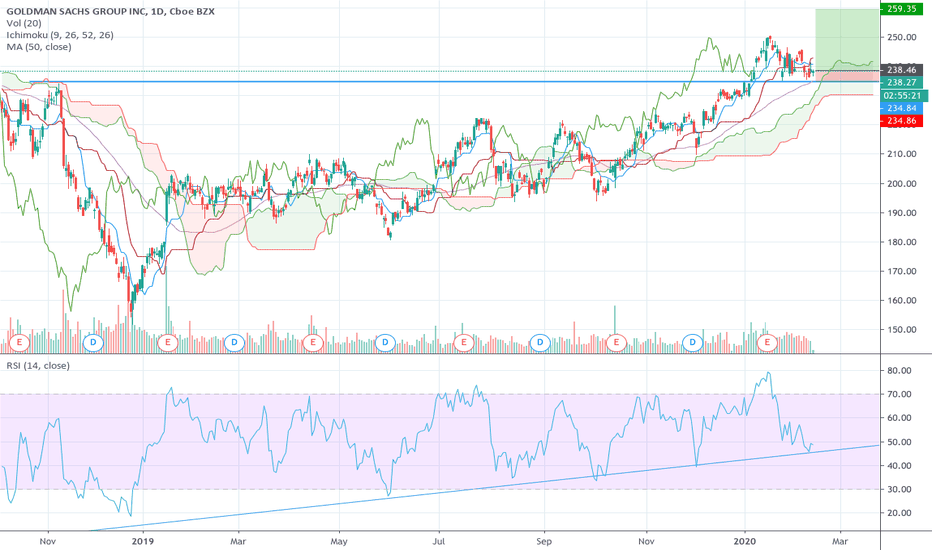Viewport: 932px width, 550px height.
Task: Click the RSI 30.00 axis label
Action: [x=899, y=489]
